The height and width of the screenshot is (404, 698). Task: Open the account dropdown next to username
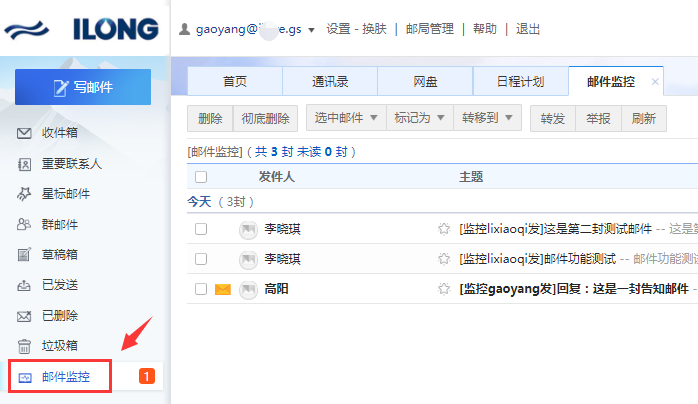[312, 30]
